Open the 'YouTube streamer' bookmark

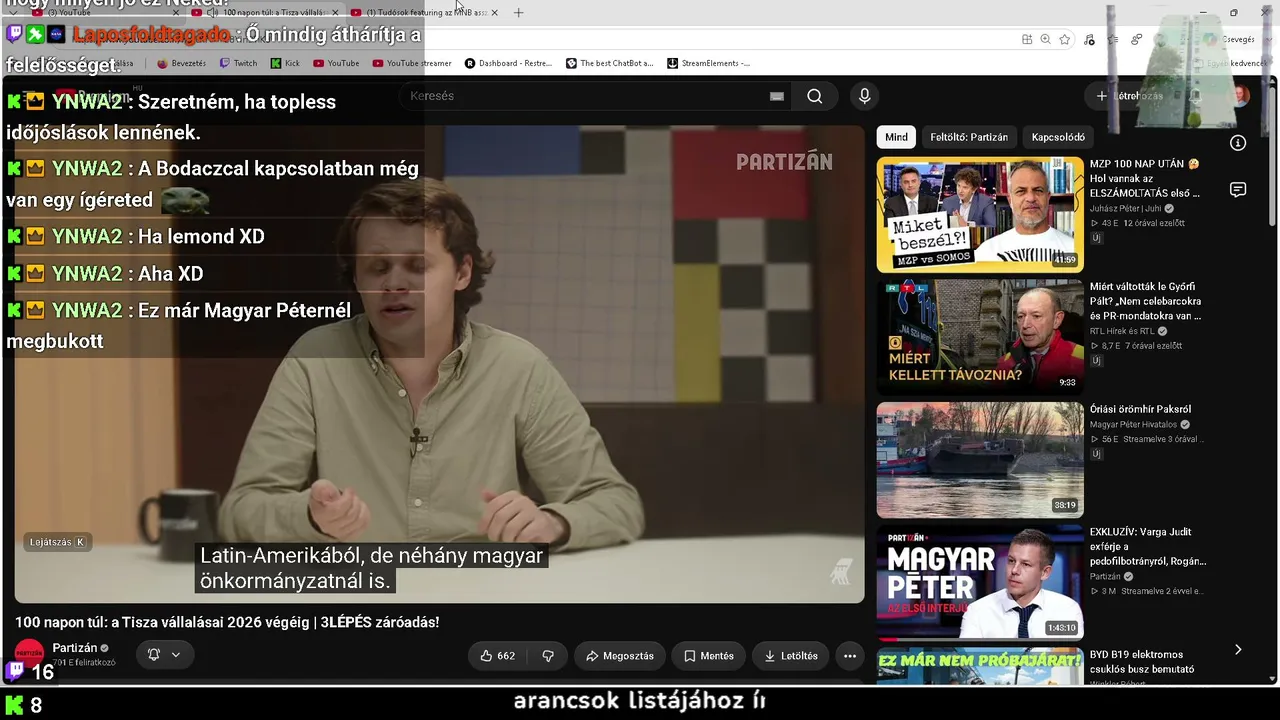pos(412,63)
